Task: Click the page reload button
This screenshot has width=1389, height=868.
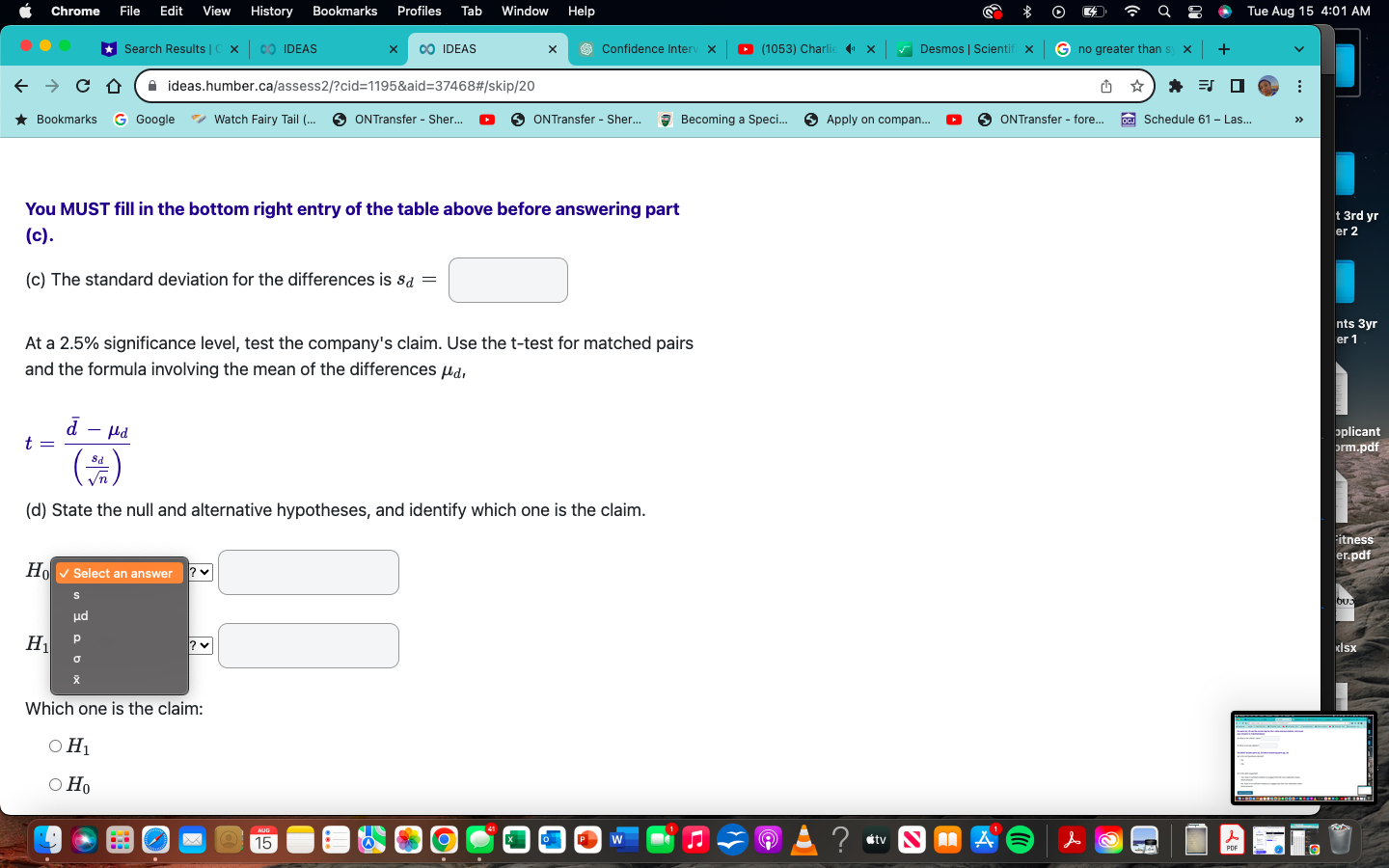Action: pos(82,86)
